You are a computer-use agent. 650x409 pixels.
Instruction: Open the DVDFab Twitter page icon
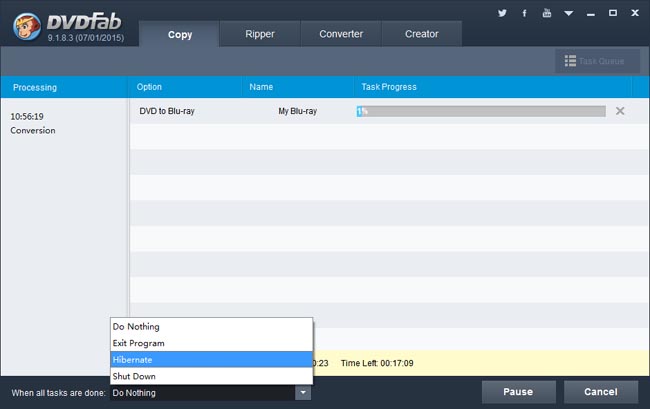click(x=502, y=13)
